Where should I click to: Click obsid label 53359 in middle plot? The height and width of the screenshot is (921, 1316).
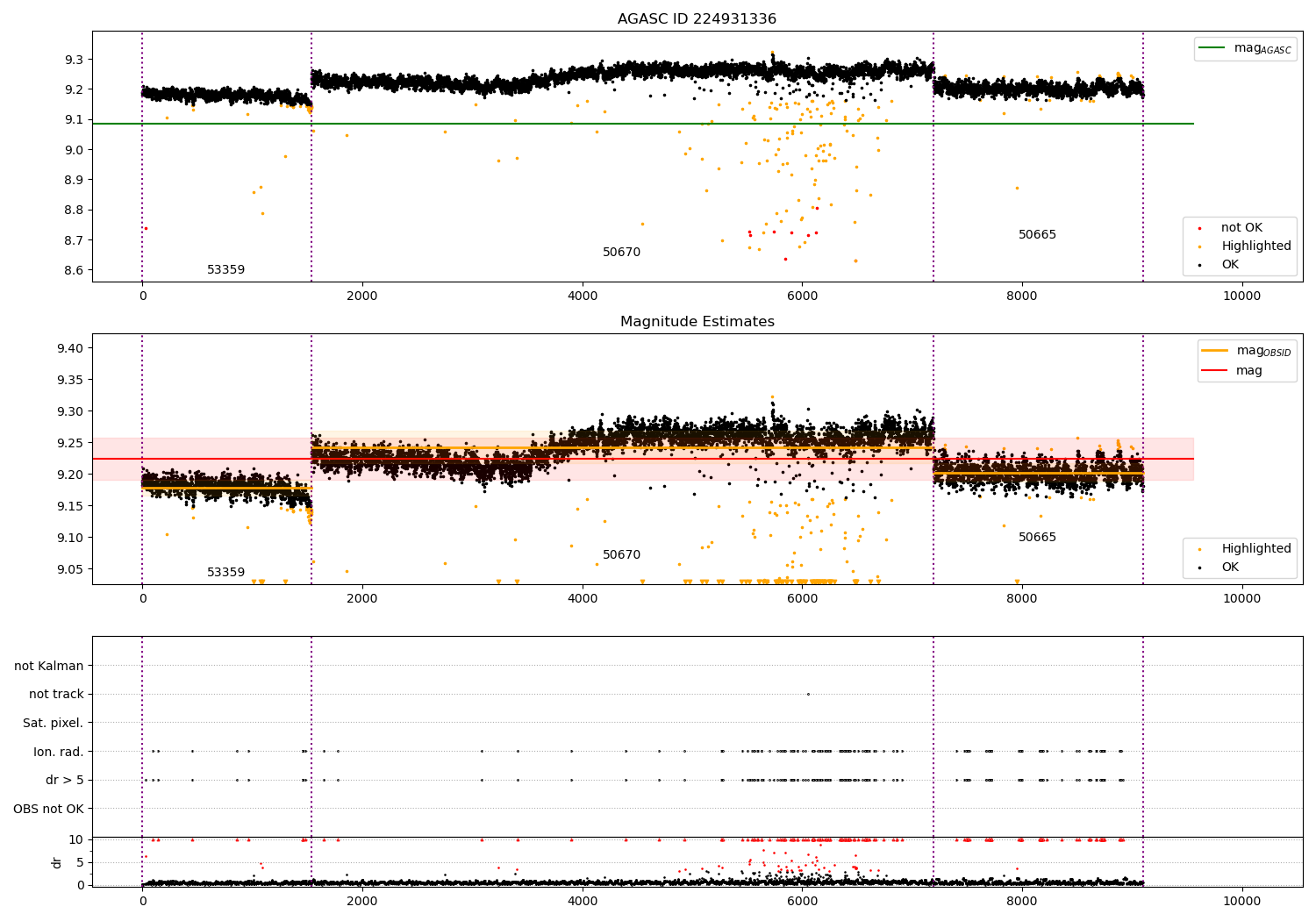pos(225,573)
